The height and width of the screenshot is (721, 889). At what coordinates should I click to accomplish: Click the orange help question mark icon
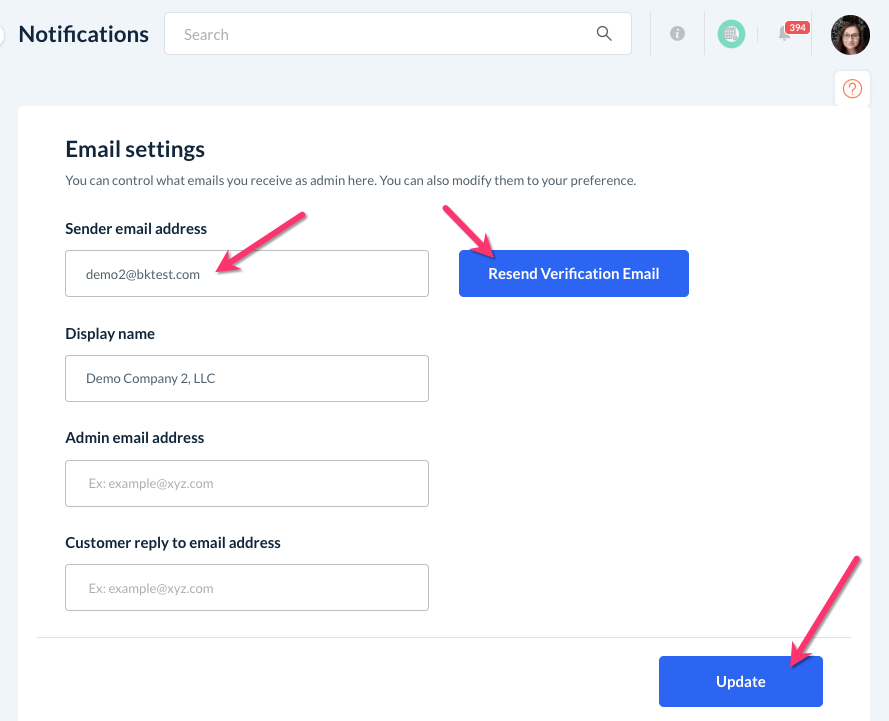coord(852,89)
